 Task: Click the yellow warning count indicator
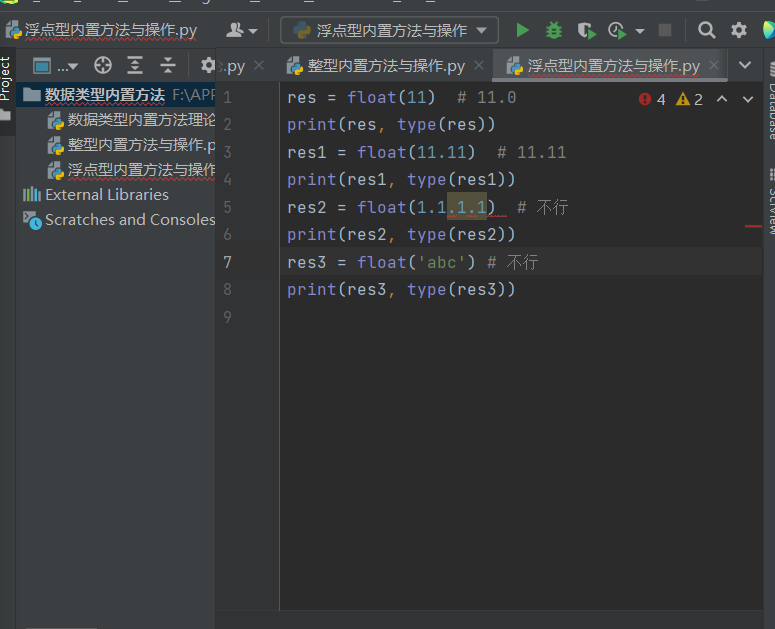click(x=689, y=99)
